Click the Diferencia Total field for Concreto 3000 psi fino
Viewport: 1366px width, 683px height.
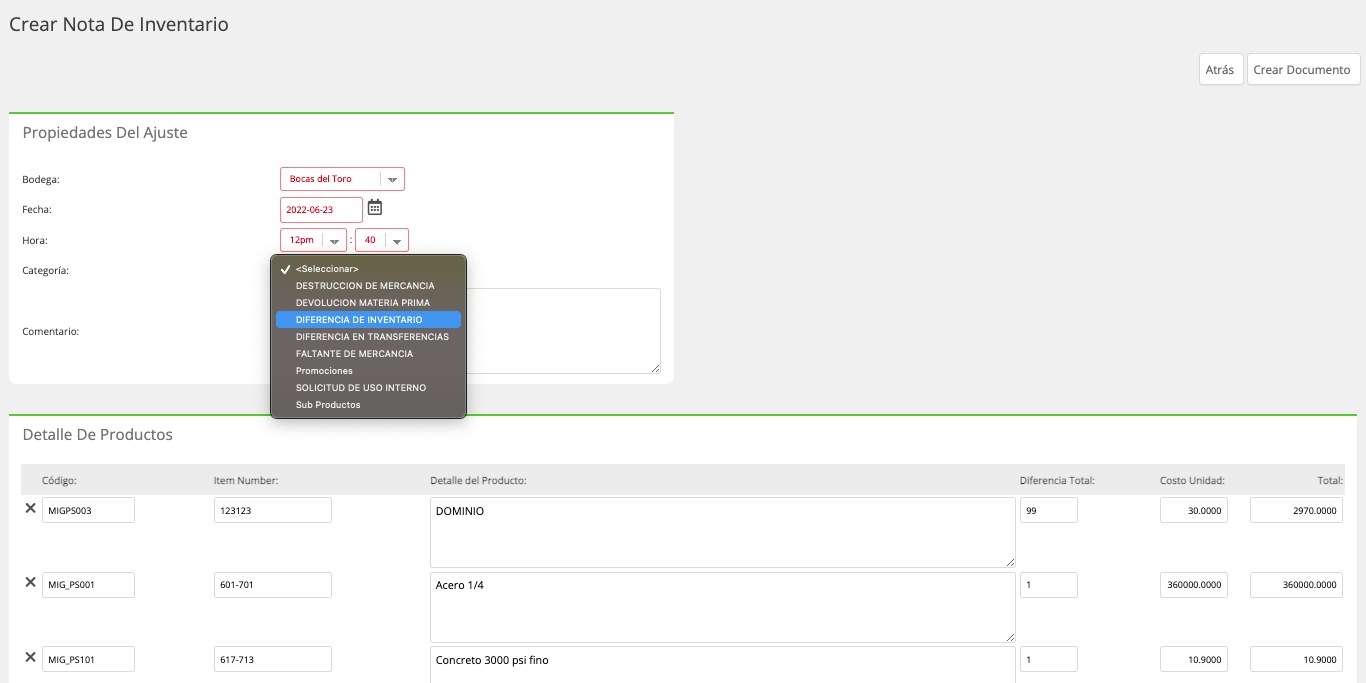(1049, 659)
